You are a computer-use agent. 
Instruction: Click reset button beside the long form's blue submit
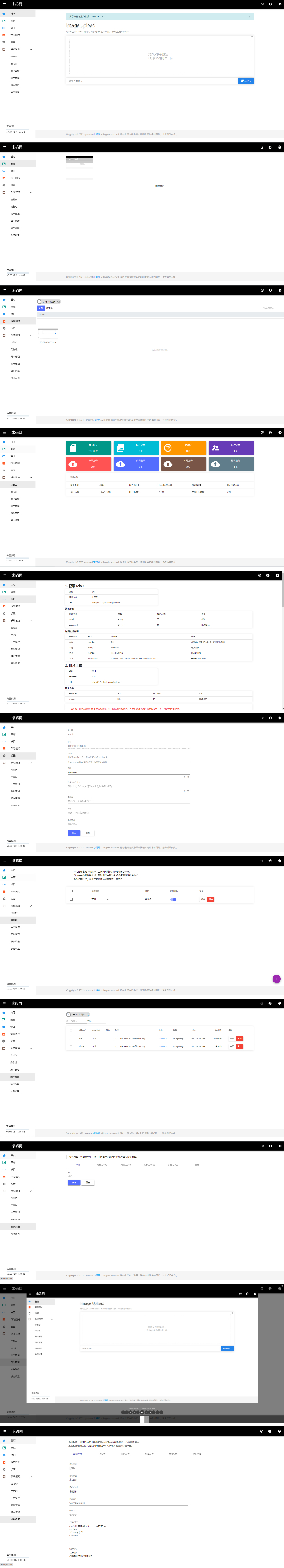(88, 833)
